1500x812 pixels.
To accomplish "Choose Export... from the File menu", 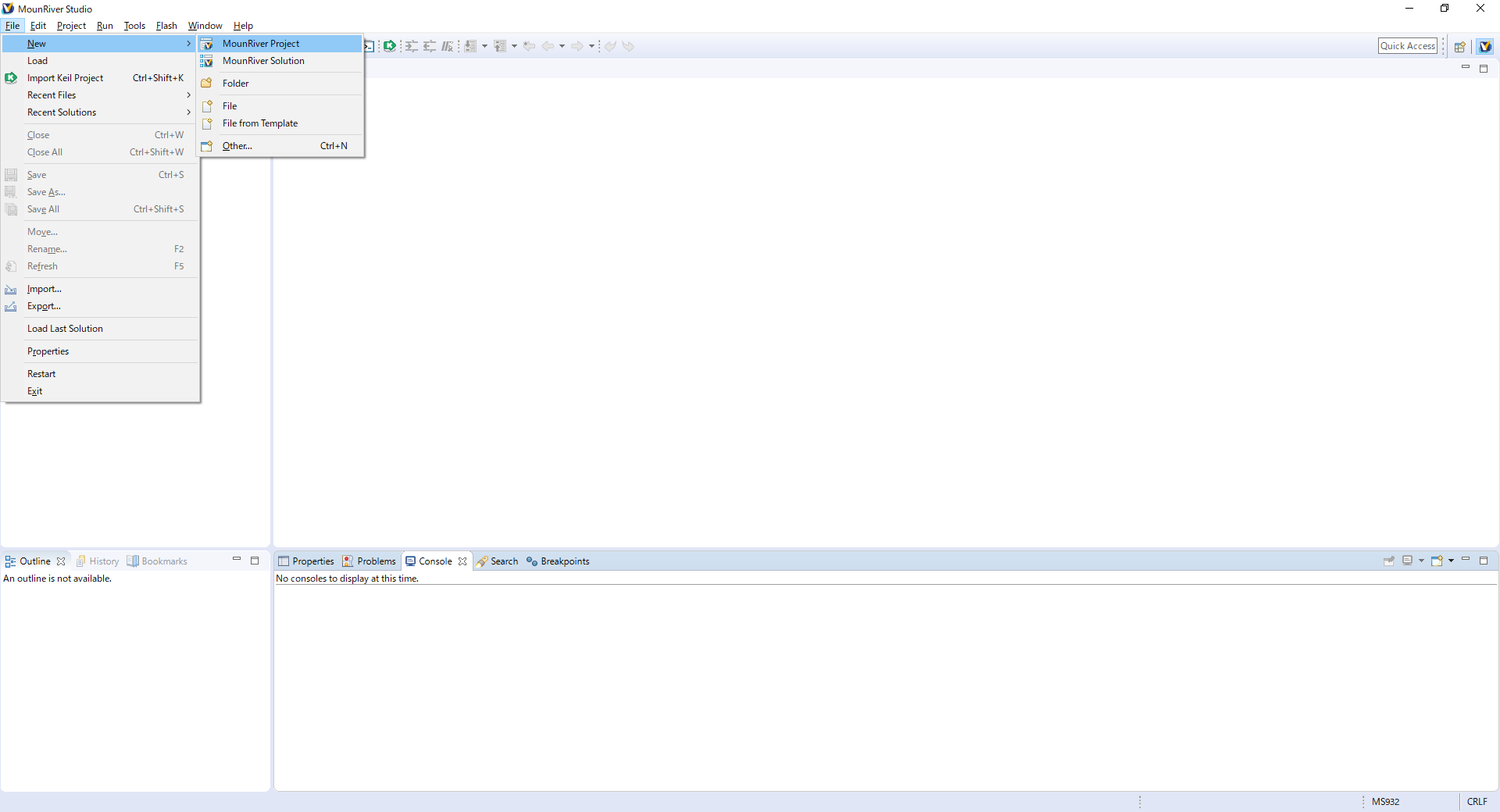I will pos(101,306).
